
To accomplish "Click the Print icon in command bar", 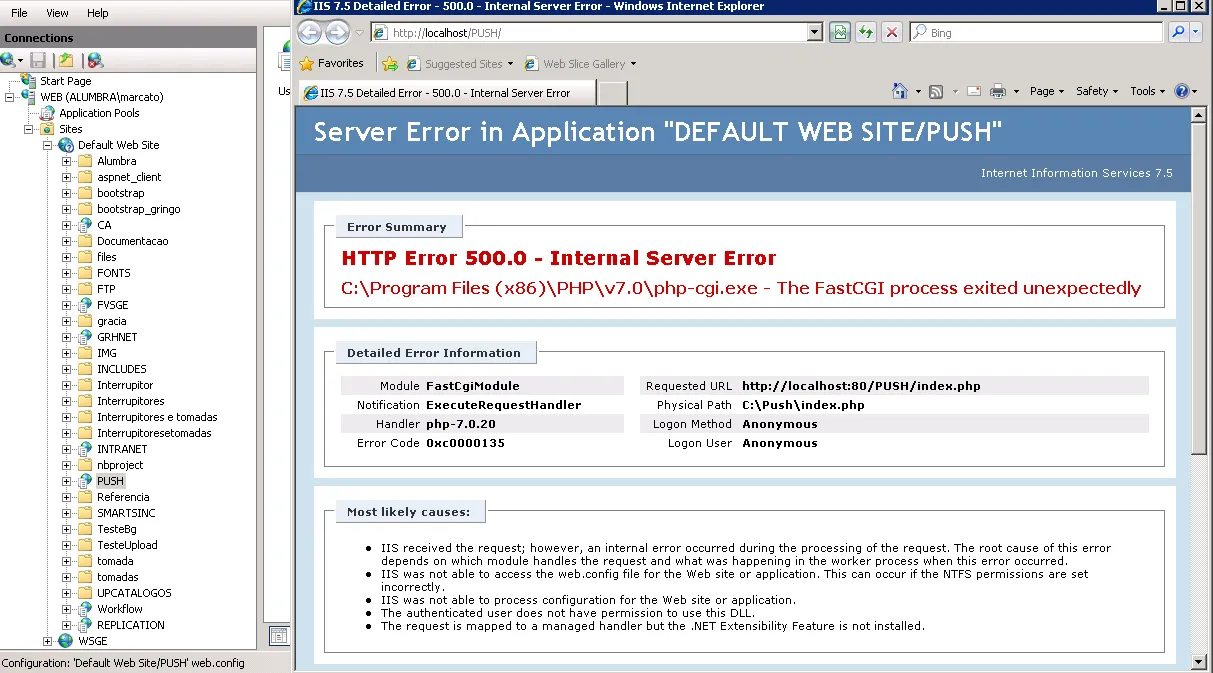I will pyautogui.click(x=997, y=91).
